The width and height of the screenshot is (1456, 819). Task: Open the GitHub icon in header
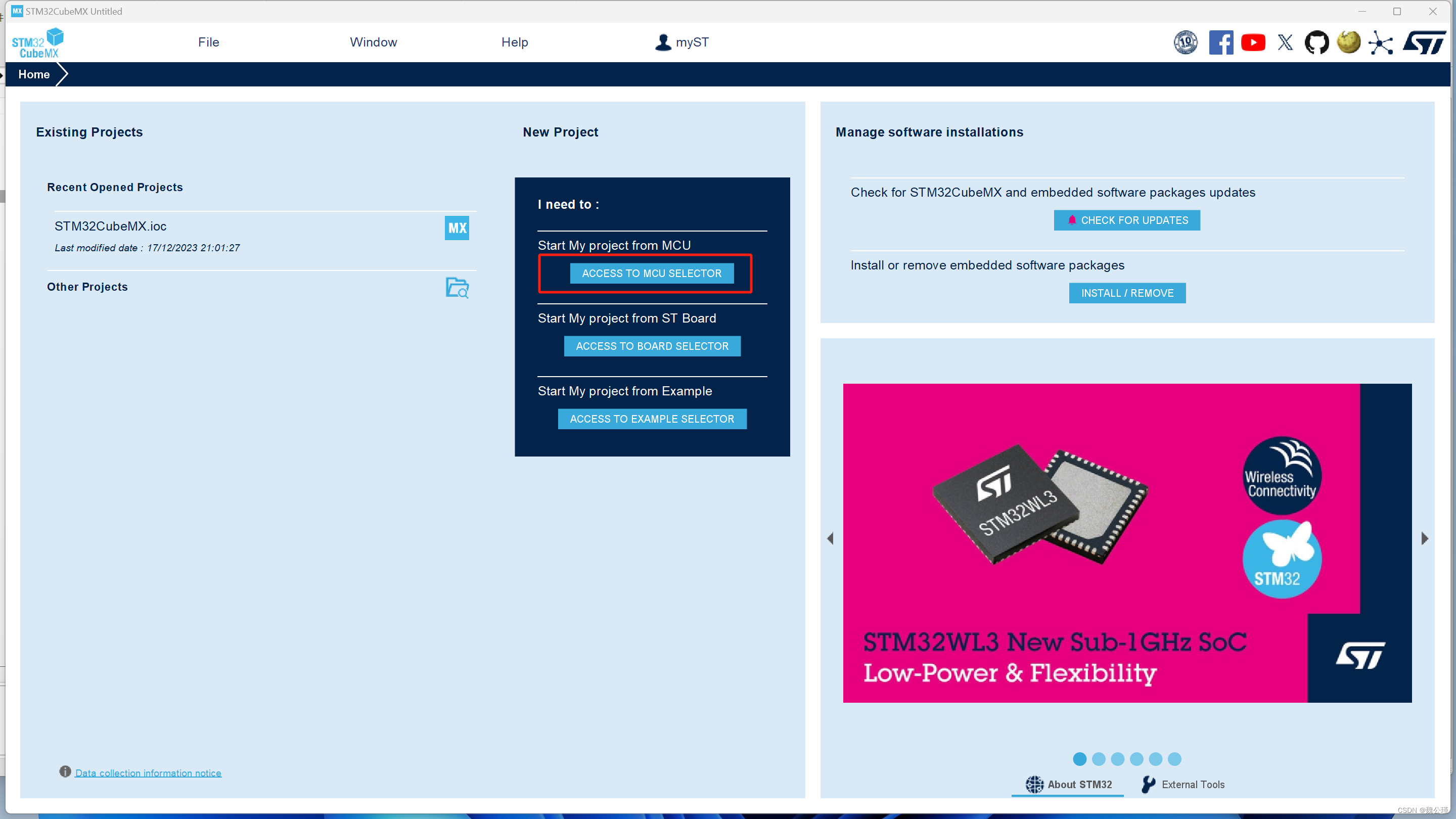pos(1316,42)
